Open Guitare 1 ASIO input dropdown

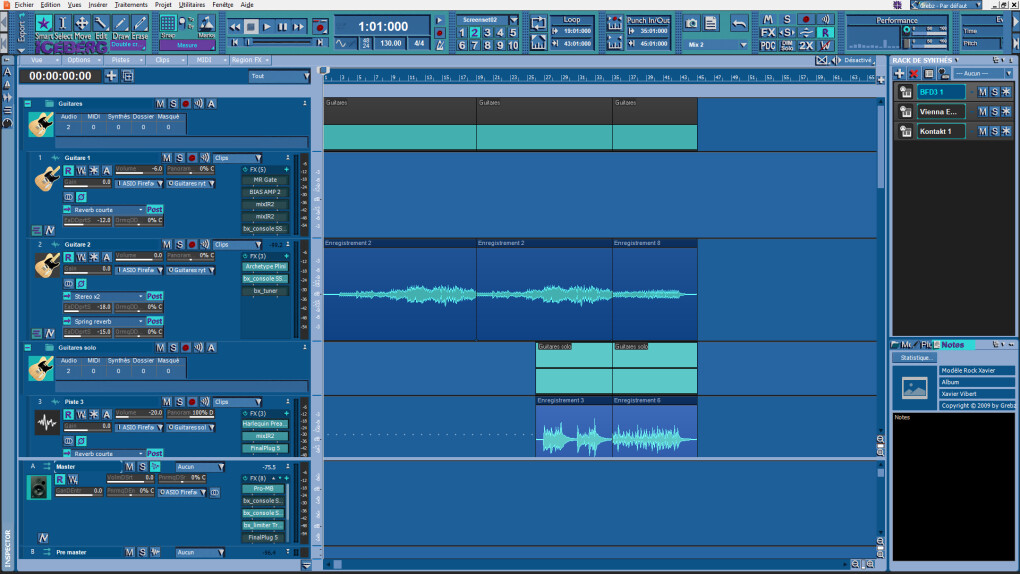click(139, 184)
